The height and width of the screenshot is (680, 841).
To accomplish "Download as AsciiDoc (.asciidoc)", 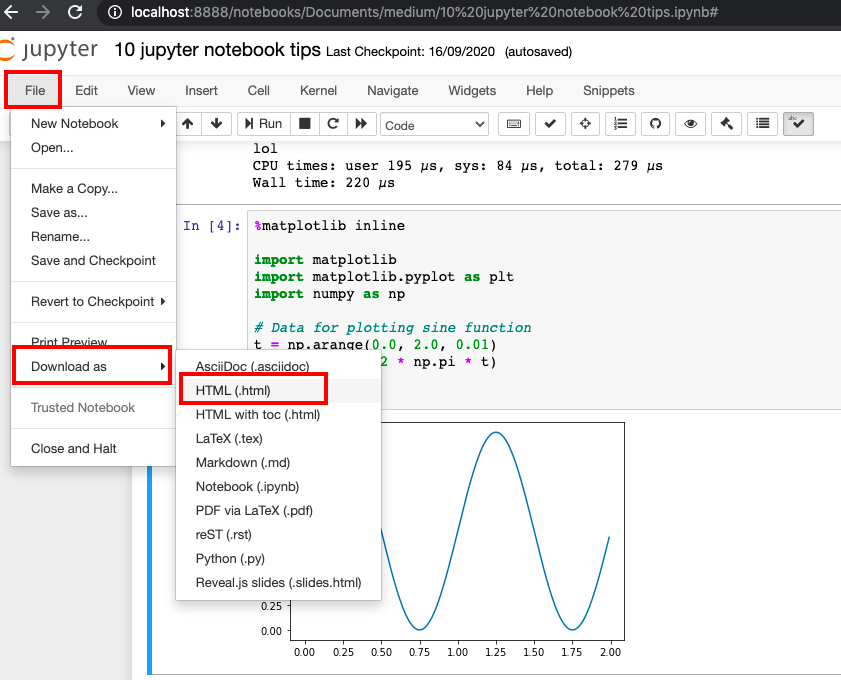I will (278, 367).
